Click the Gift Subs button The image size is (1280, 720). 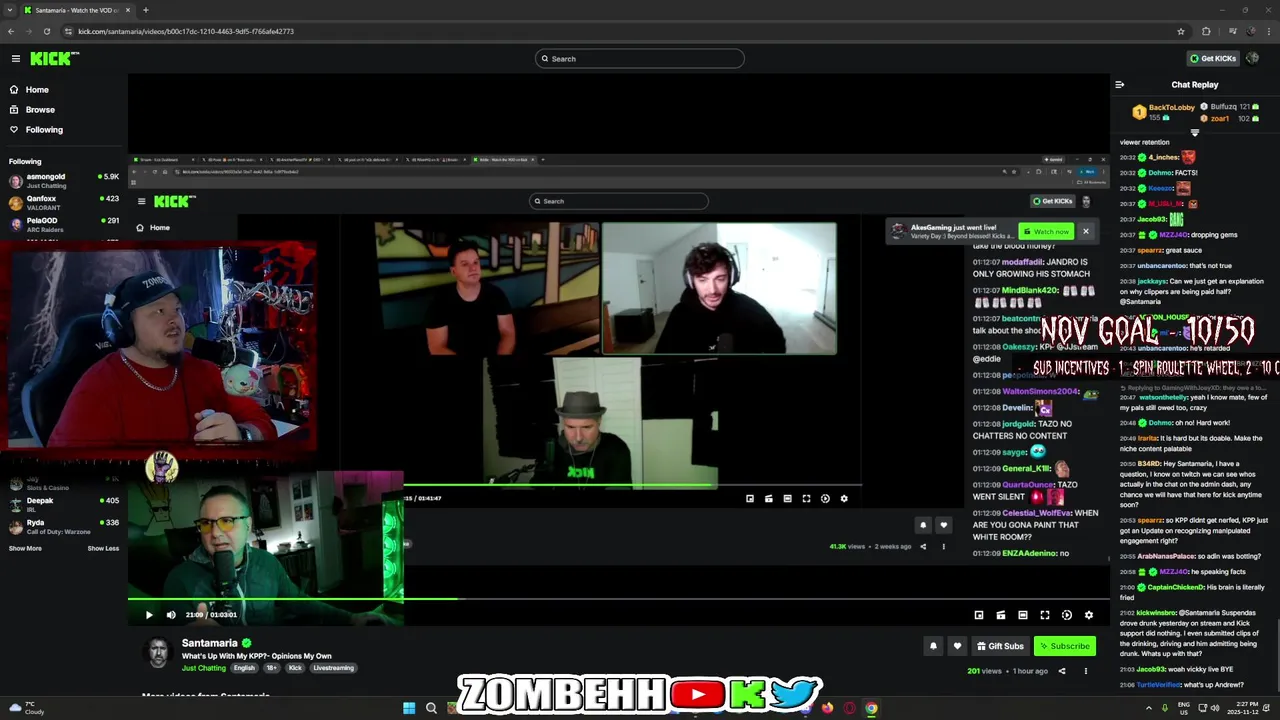[1000, 646]
